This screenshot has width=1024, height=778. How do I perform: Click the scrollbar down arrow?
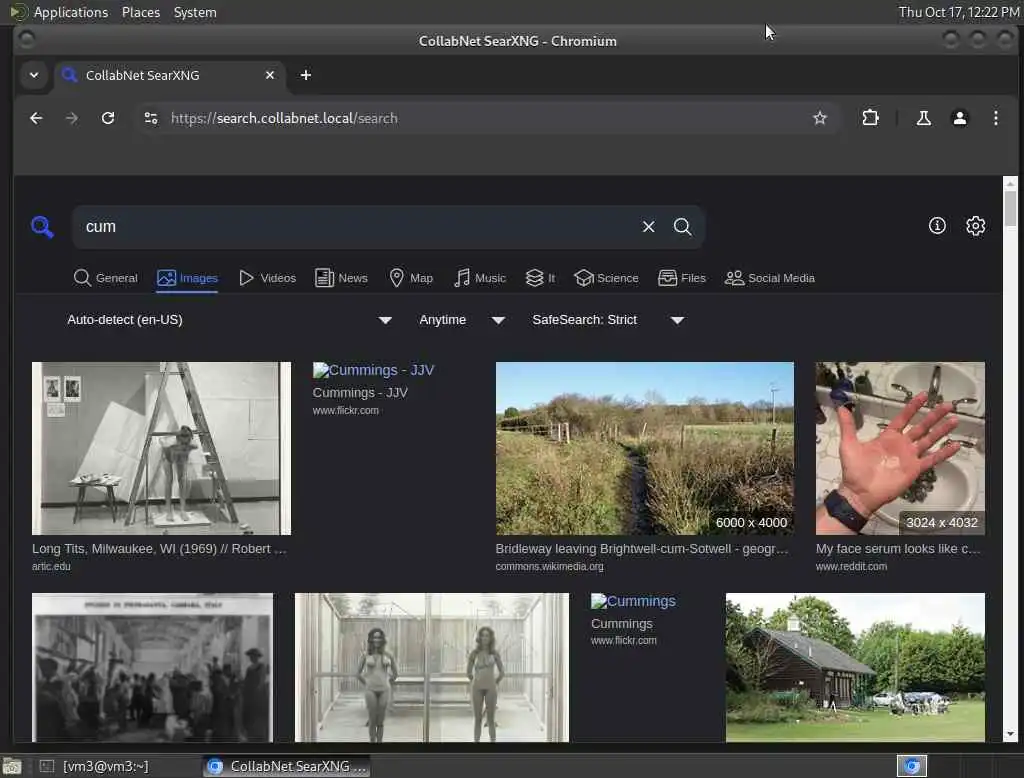tap(1010, 734)
